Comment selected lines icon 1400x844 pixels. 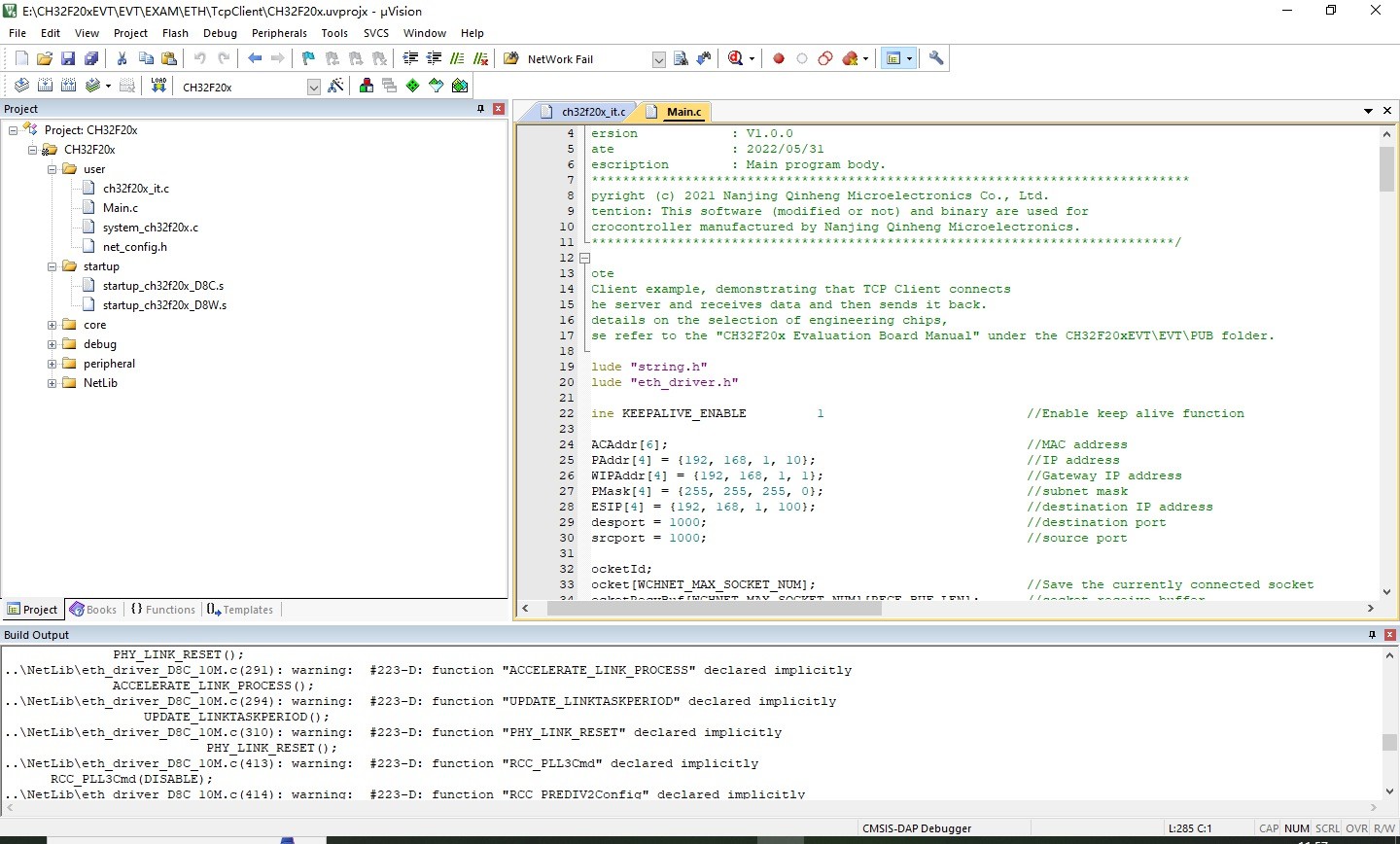click(x=457, y=58)
